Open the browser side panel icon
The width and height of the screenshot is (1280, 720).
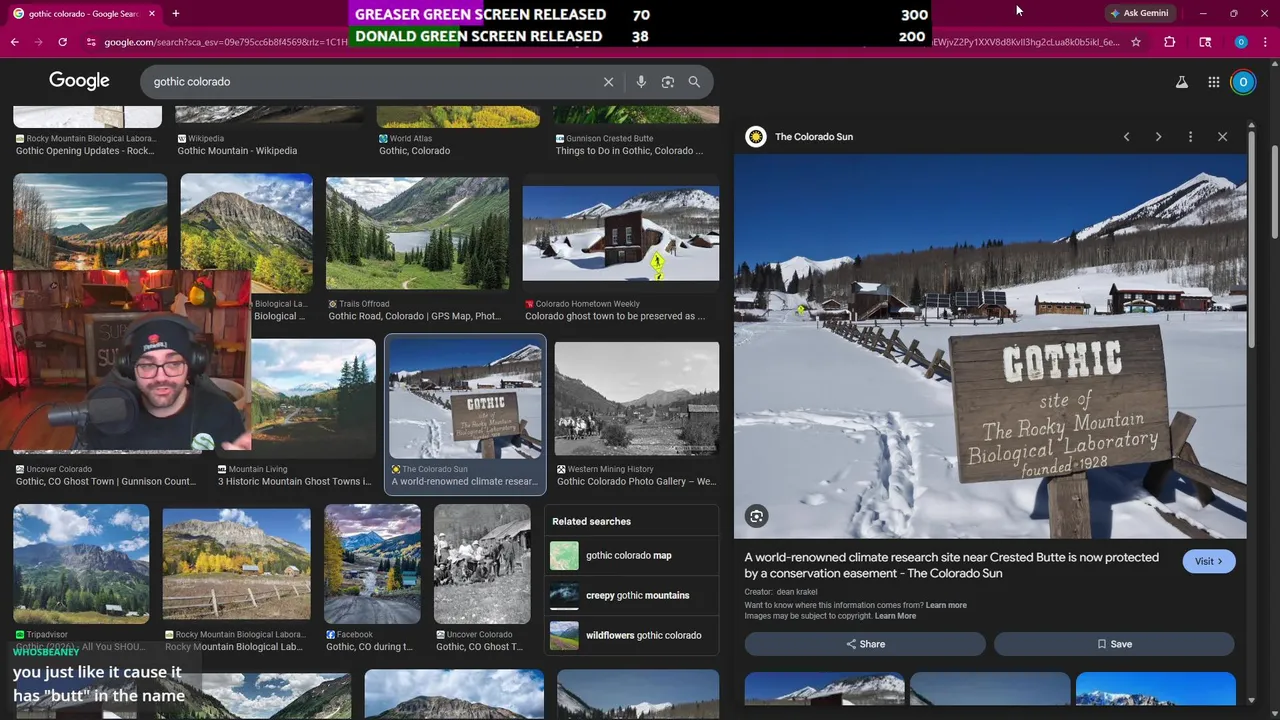click(1205, 42)
